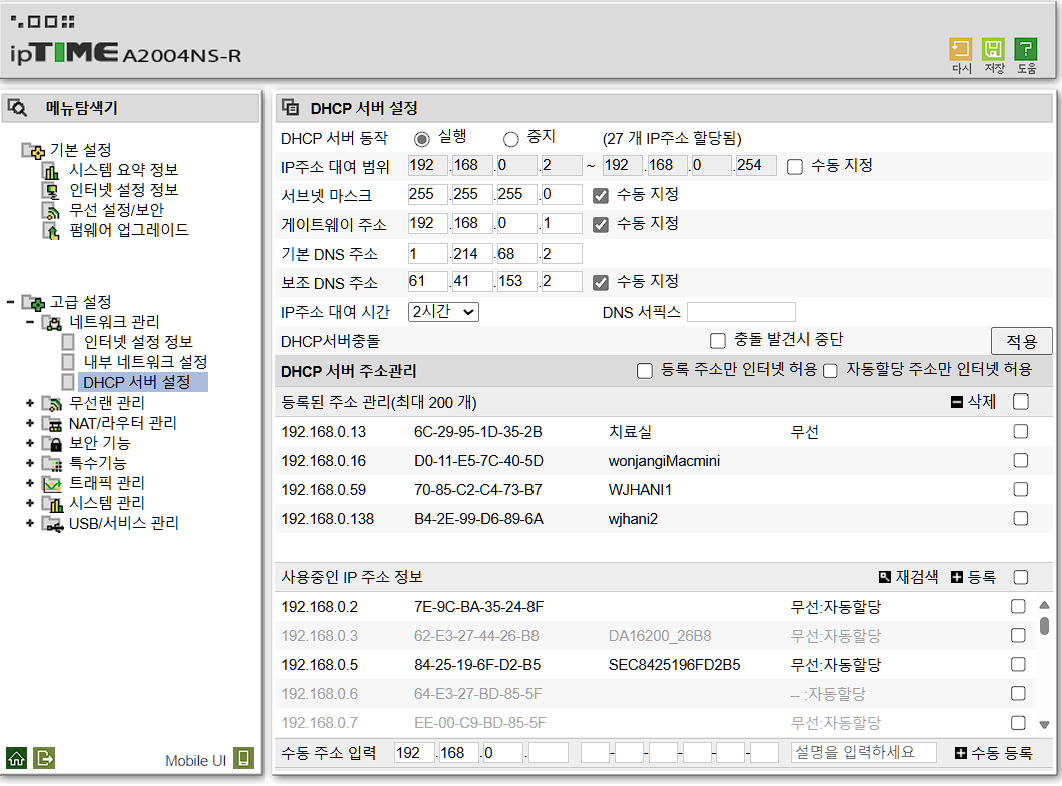
Task: Click the 등록 button in 사용중인 IP
Action: (974, 577)
